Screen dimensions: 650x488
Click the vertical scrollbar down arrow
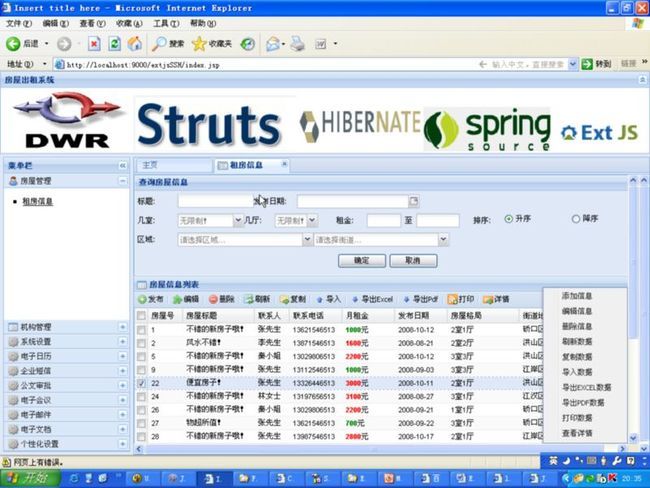point(633,438)
